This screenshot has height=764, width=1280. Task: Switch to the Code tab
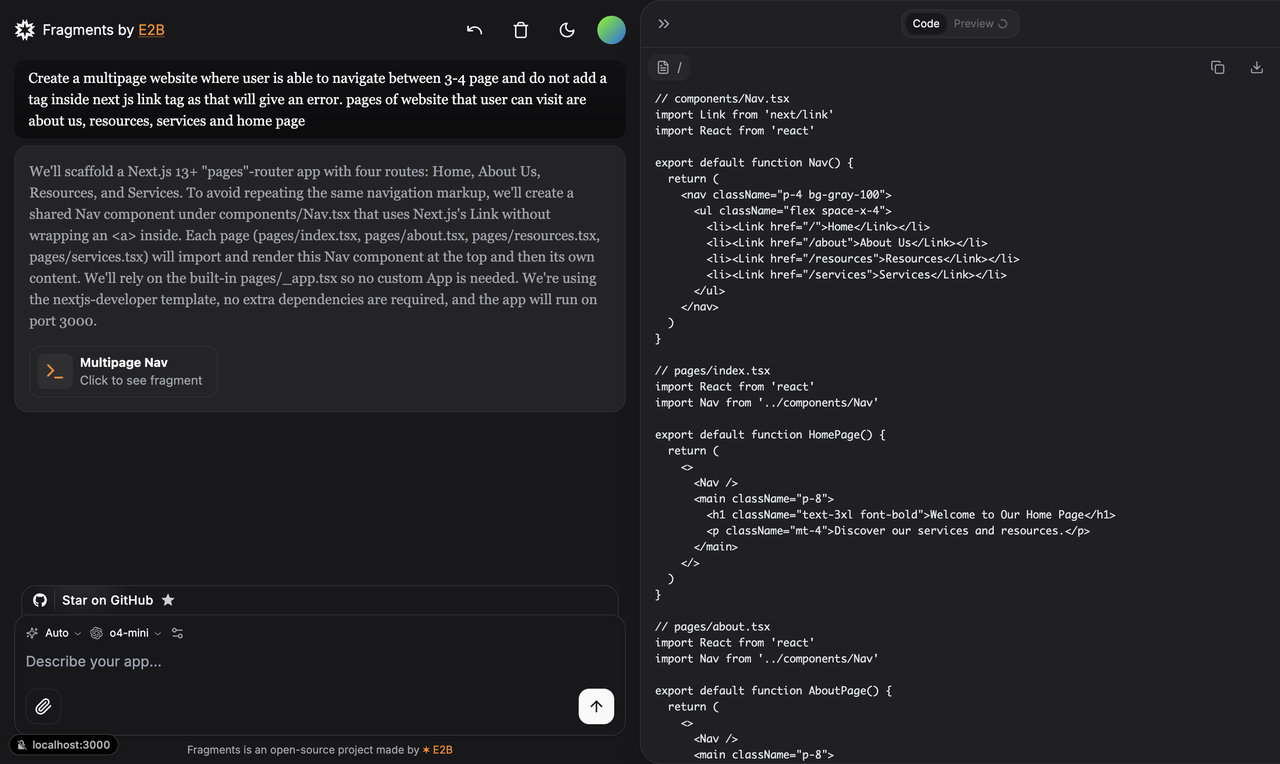click(926, 24)
